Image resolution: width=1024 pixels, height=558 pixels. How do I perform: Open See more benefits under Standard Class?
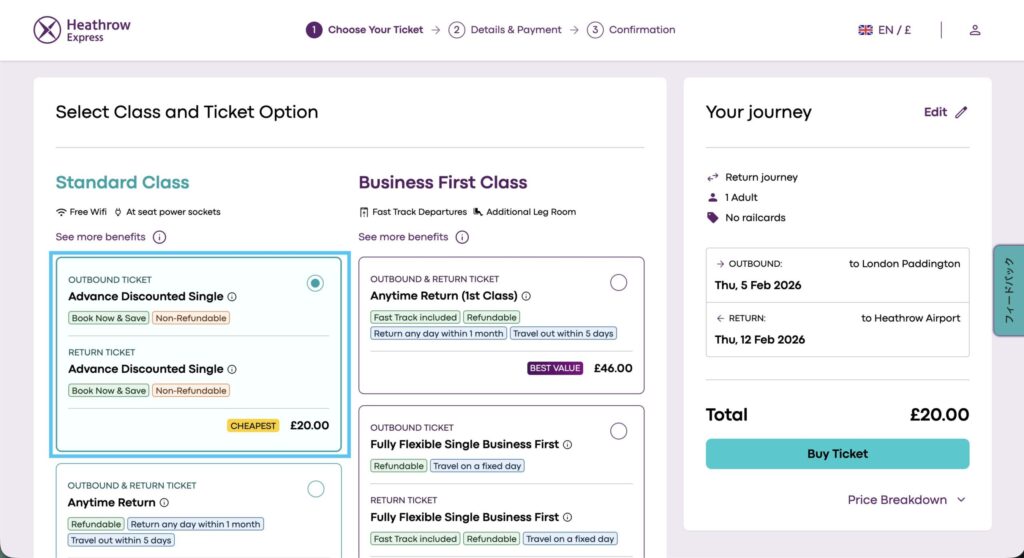pos(101,237)
